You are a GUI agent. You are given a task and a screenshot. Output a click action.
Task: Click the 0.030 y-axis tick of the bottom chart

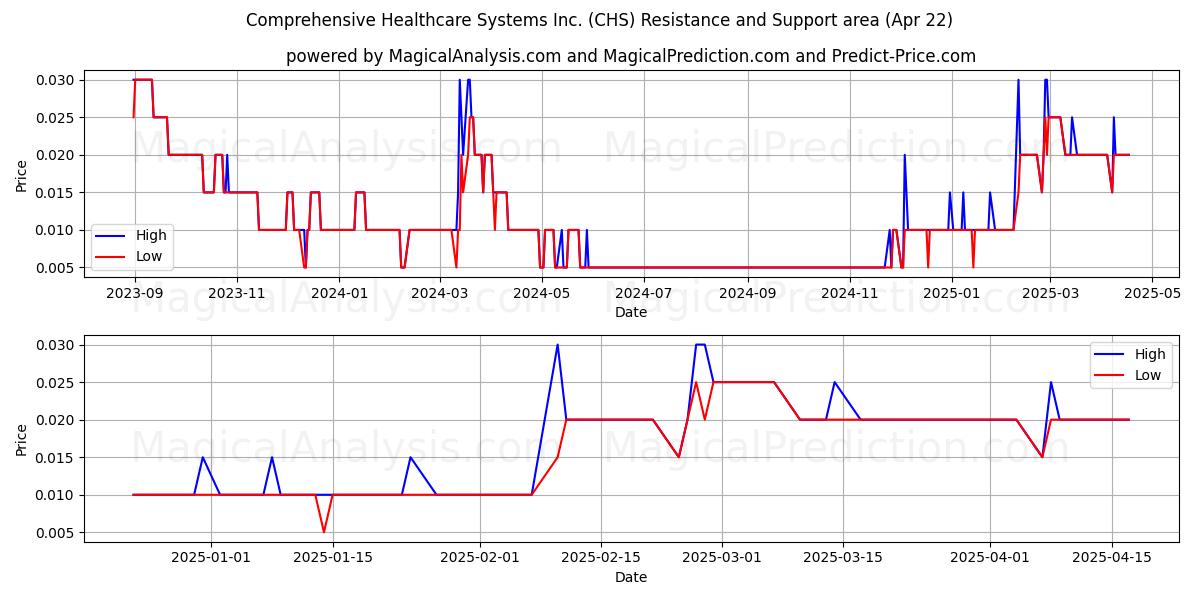coord(57,345)
